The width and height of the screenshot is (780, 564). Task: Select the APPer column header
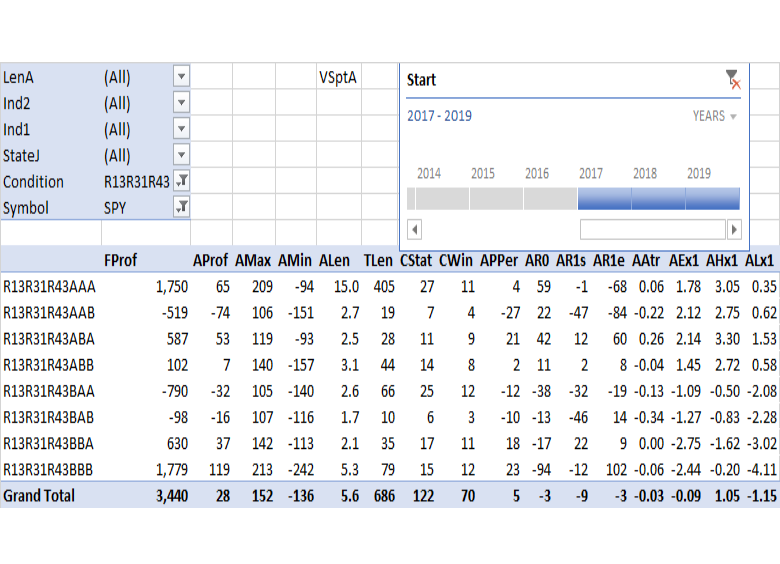point(499,261)
